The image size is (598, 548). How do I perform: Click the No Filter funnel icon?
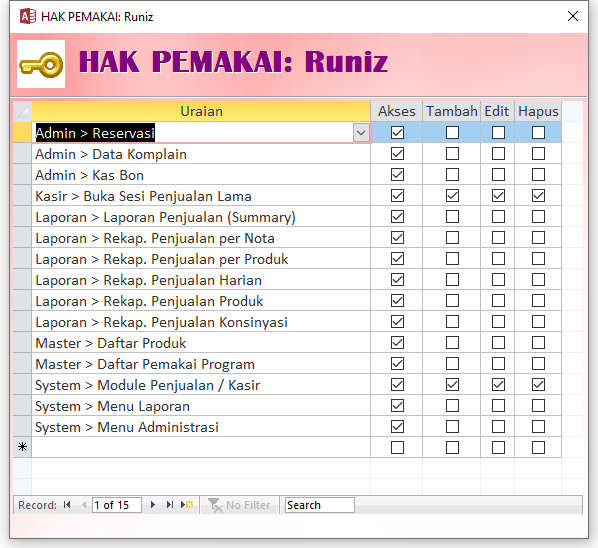215,505
